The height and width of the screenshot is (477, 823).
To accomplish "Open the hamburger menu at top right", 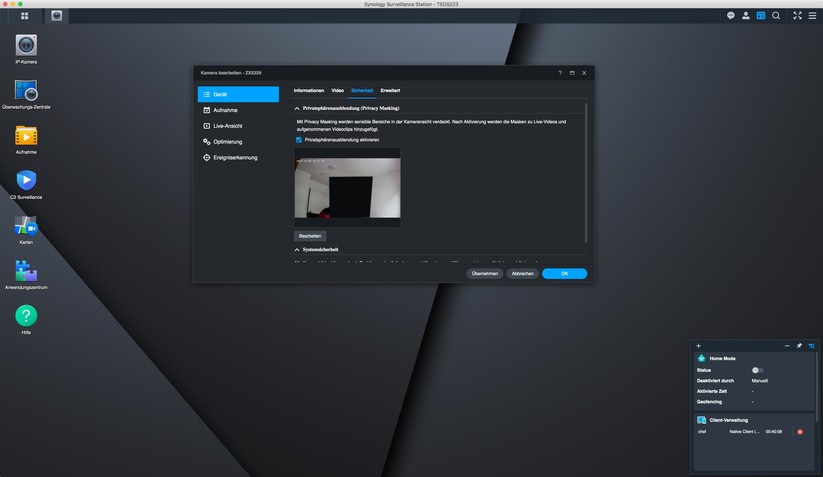I will point(812,16).
